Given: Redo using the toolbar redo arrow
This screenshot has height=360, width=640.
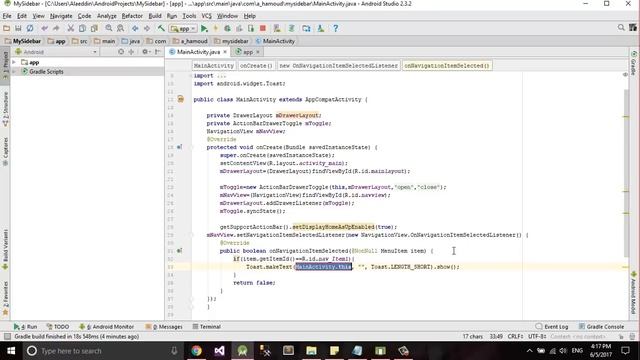Looking at the screenshot, I should coord(56,28).
